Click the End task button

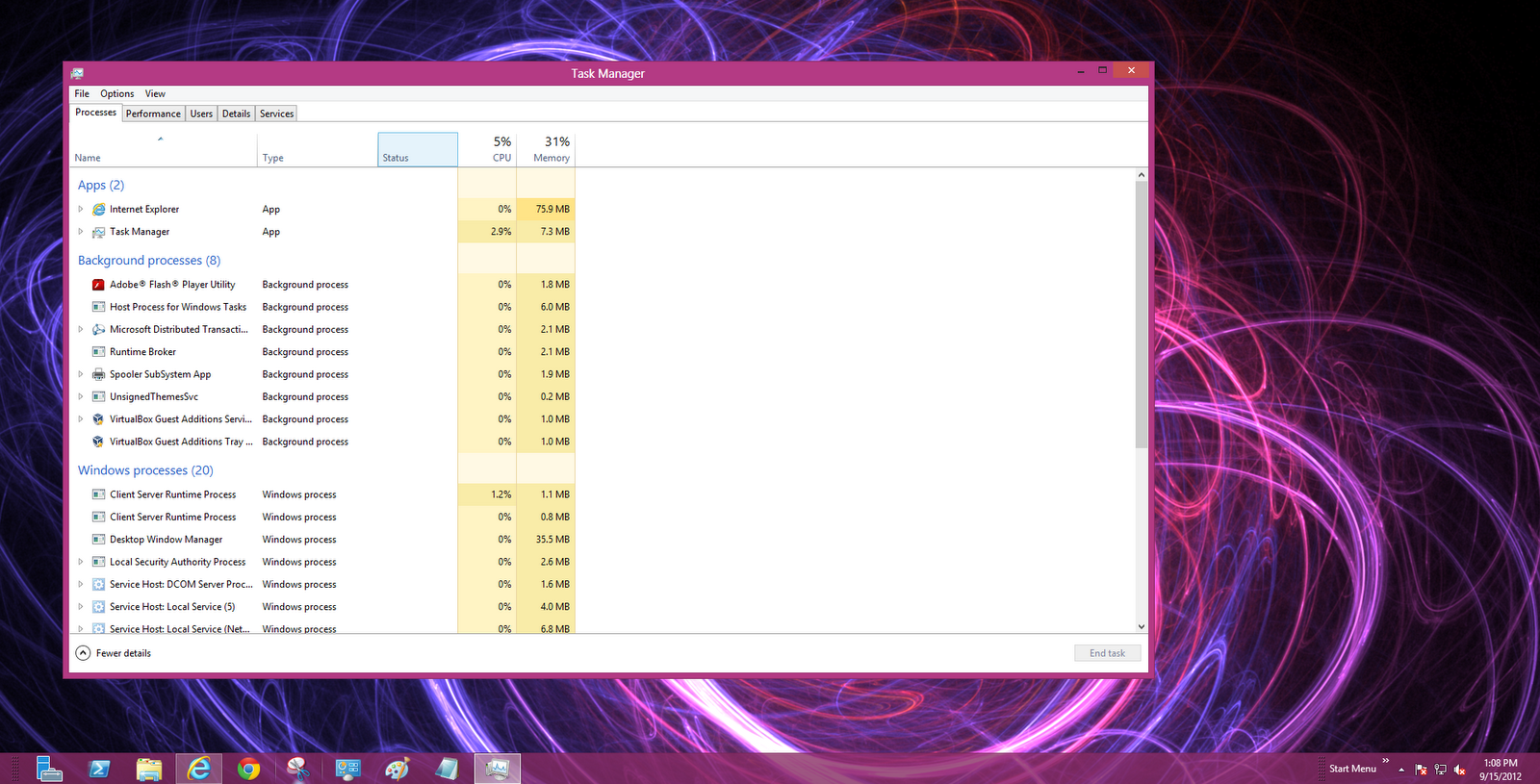pyautogui.click(x=1107, y=653)
